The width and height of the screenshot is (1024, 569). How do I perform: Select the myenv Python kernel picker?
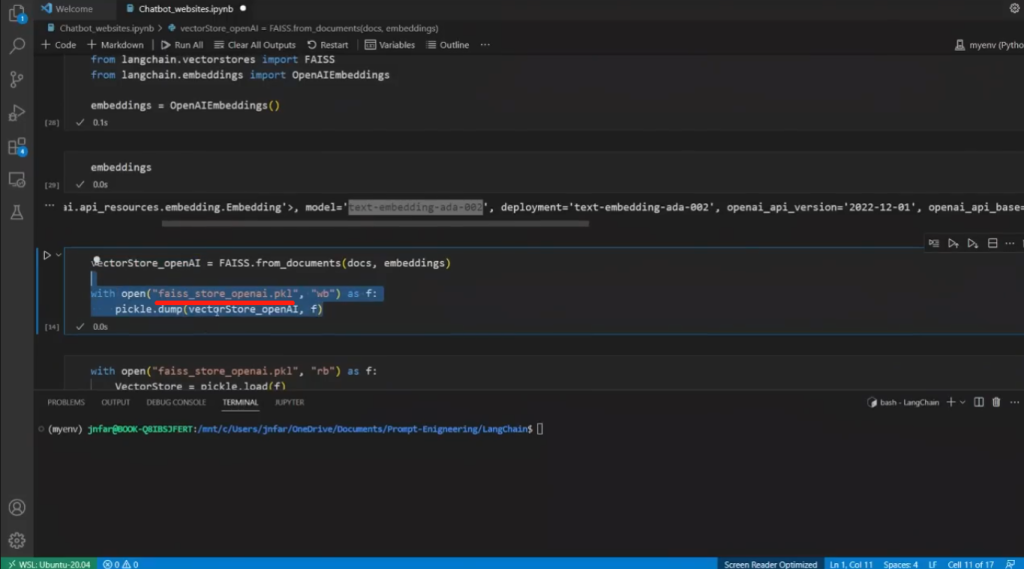click(988, 45)
